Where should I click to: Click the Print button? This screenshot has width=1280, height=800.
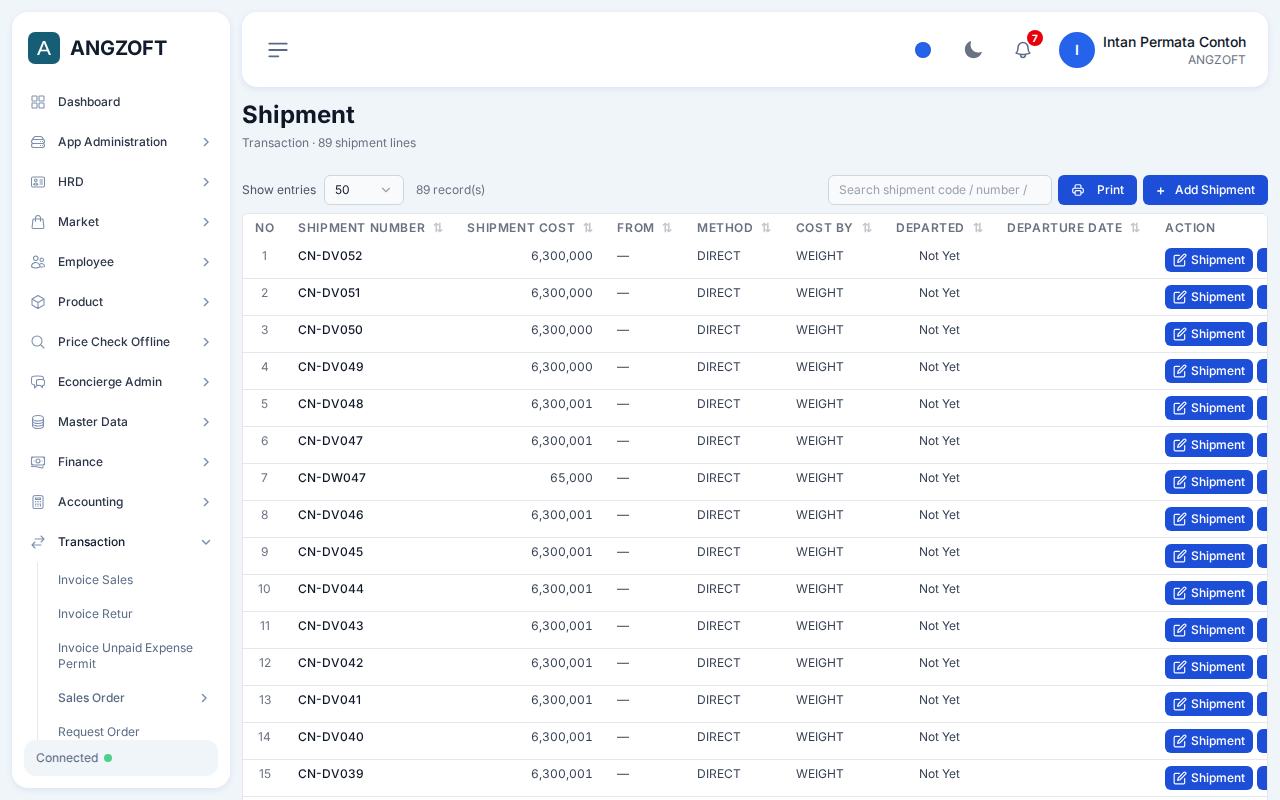click(x=1097, y=190)
